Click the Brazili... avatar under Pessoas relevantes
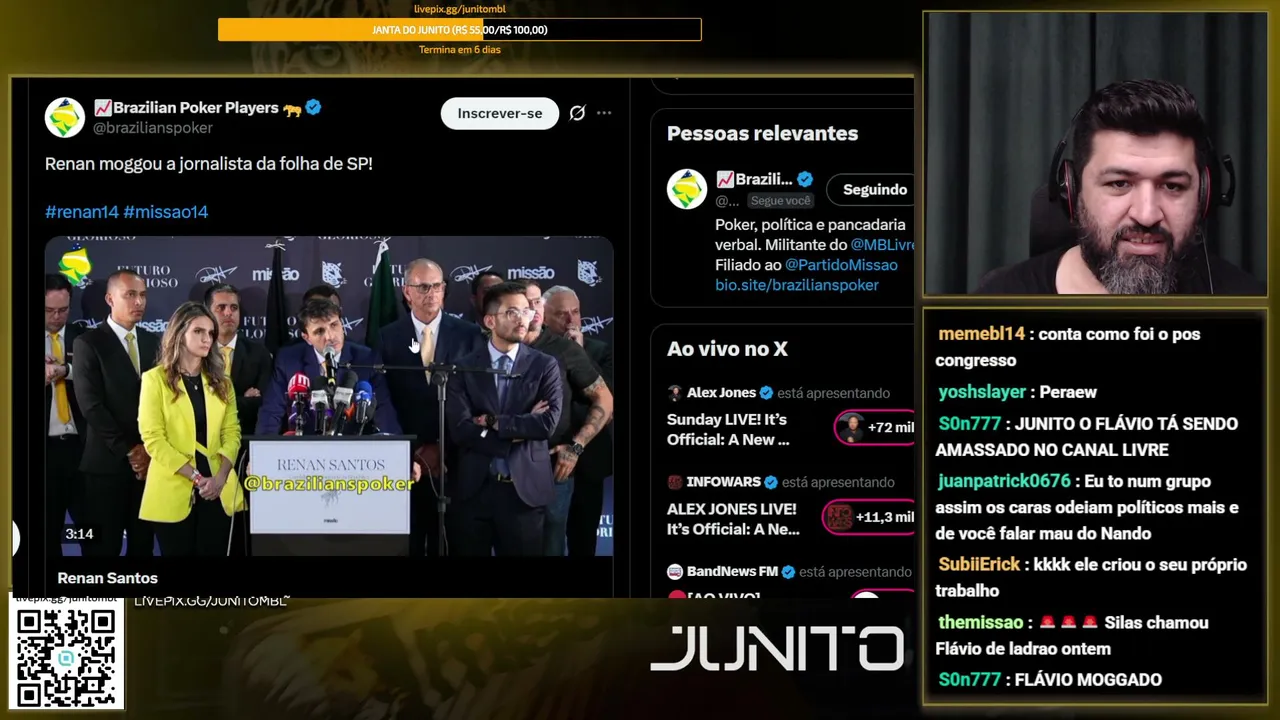 tap(687, 189)
